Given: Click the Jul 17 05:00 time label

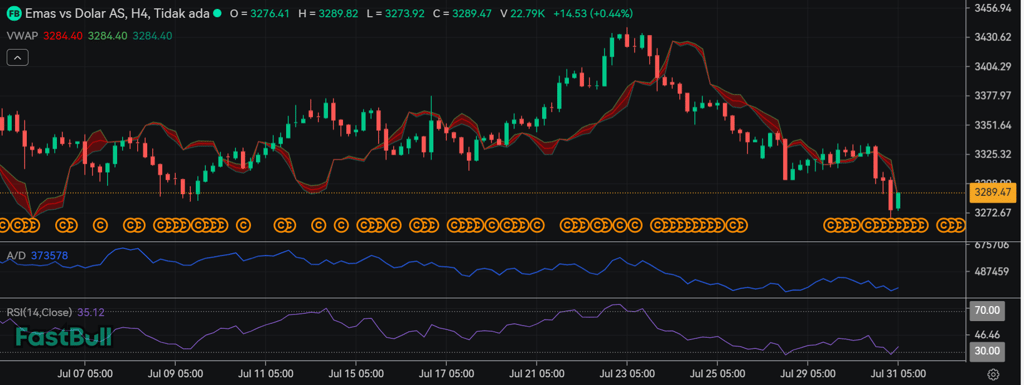Looking at the screenshot, I should pyautogui.click(x=446, y=375).
